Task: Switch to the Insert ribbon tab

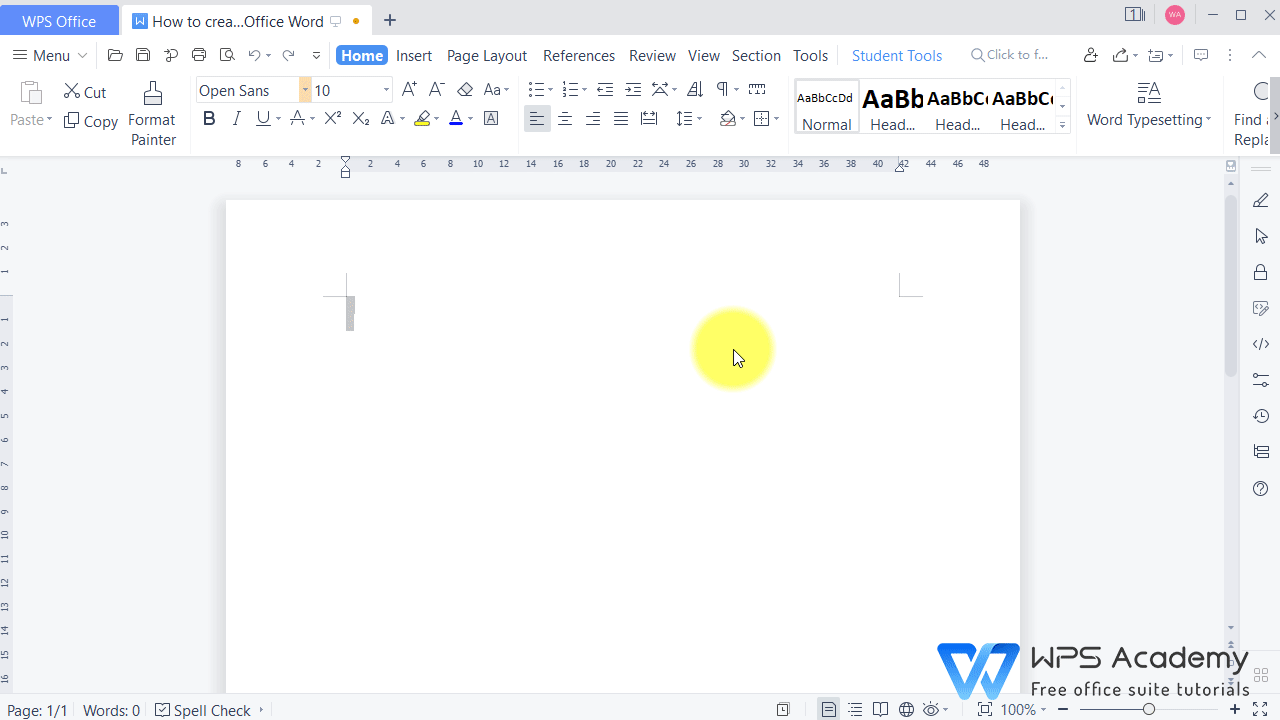Action: [x=414, y=55]
